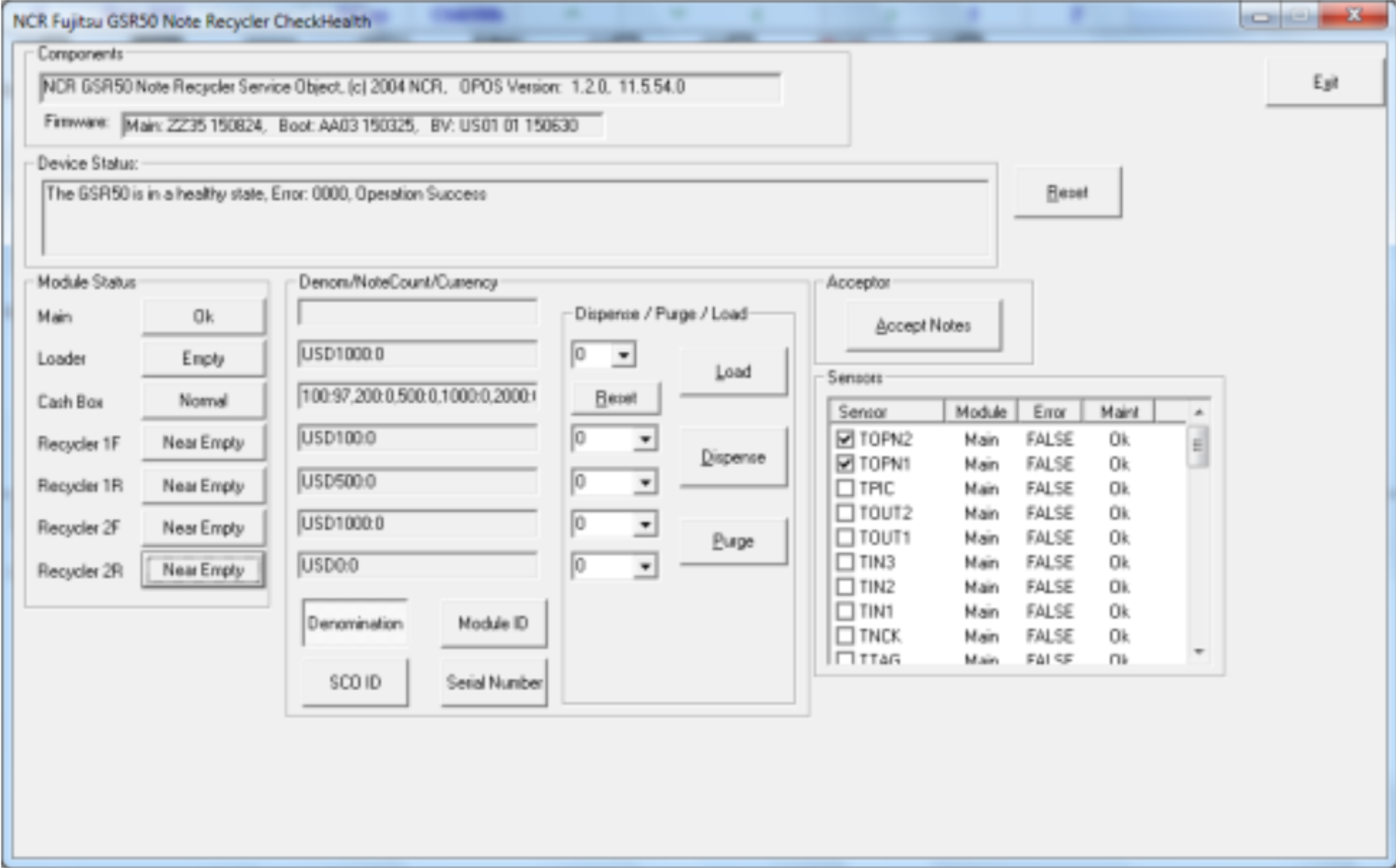Click the empty field atop Denom/NoteCount/Currency
This screenshot has height=868, width=1396.
[418, 314]
